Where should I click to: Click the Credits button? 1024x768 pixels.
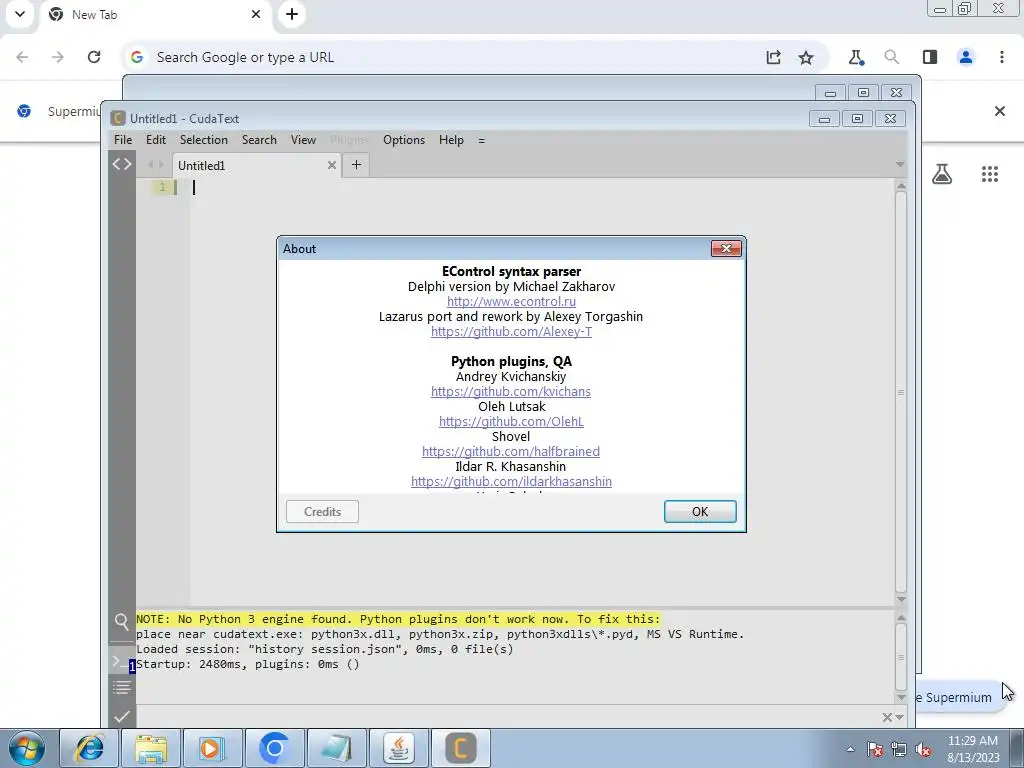[322, 511]
